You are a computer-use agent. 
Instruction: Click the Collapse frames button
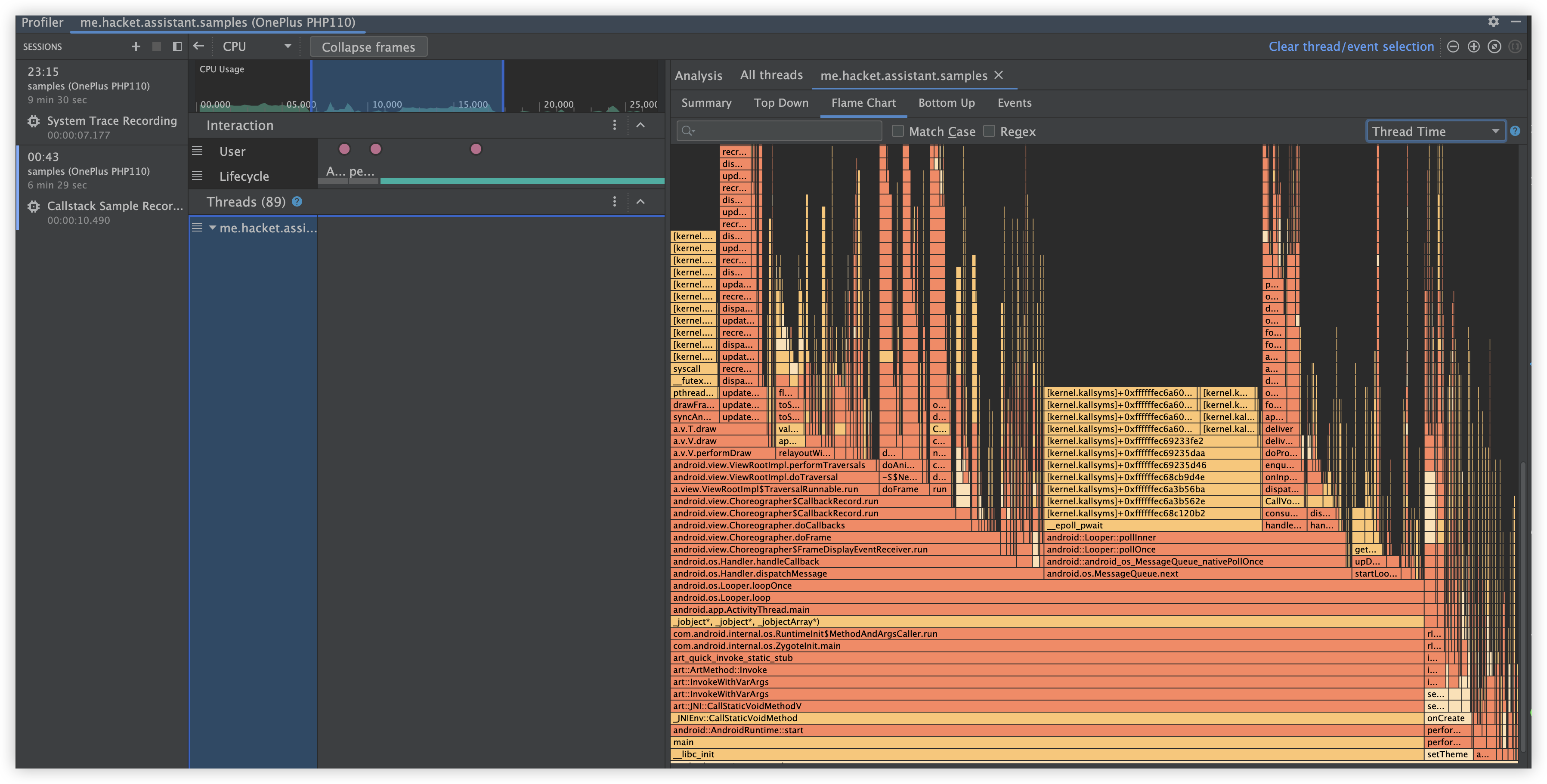click(x=368, y=47)
